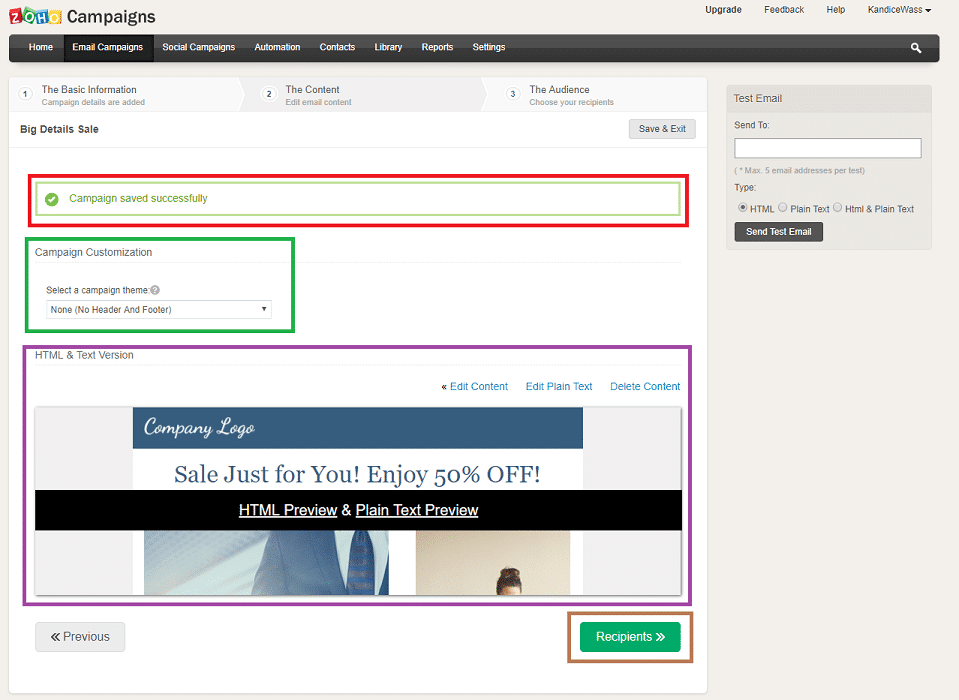This screenshot has height=700, width=959.
Task: Open the Contacts tab
Action: coord(337,47)
